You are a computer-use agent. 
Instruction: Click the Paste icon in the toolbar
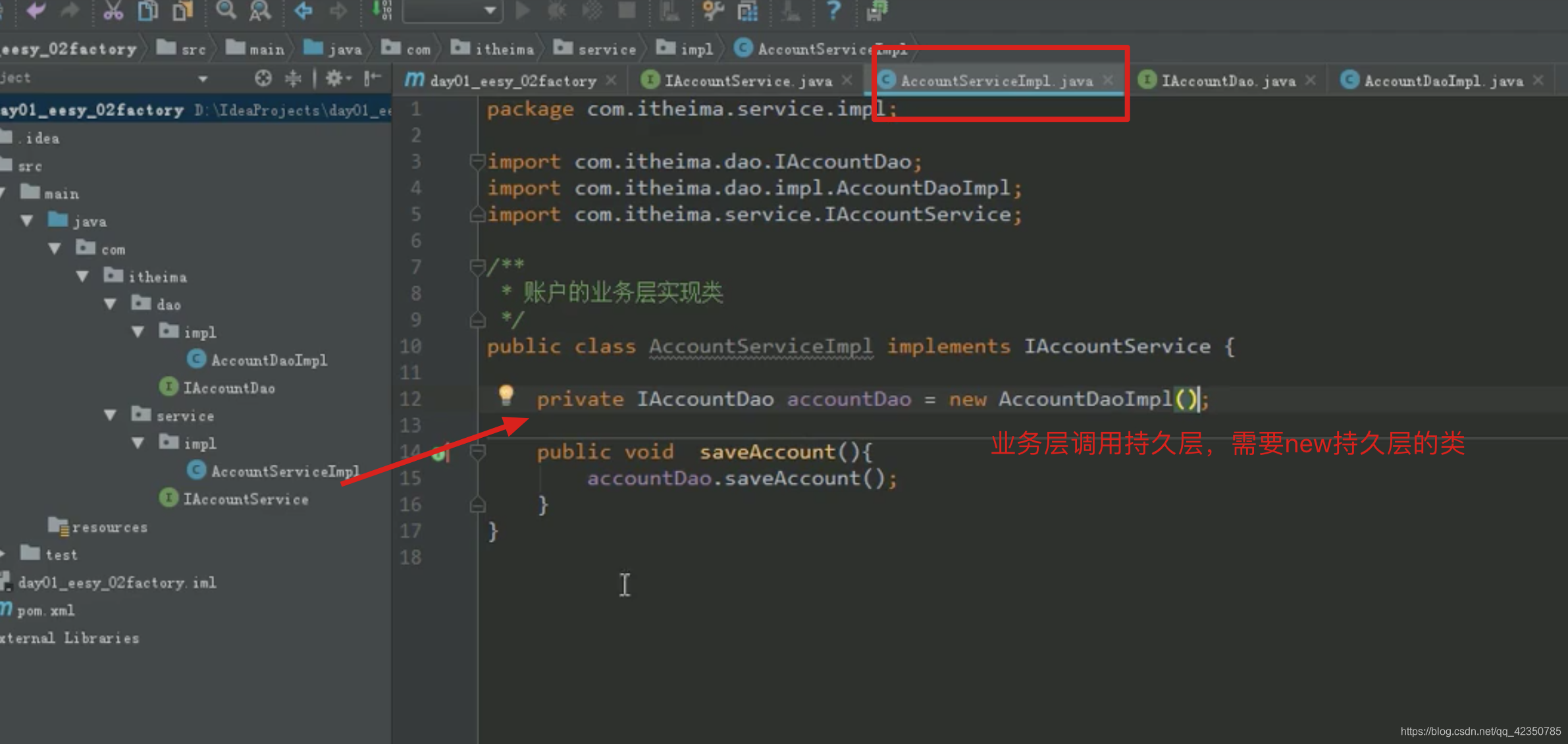[182, 10]
